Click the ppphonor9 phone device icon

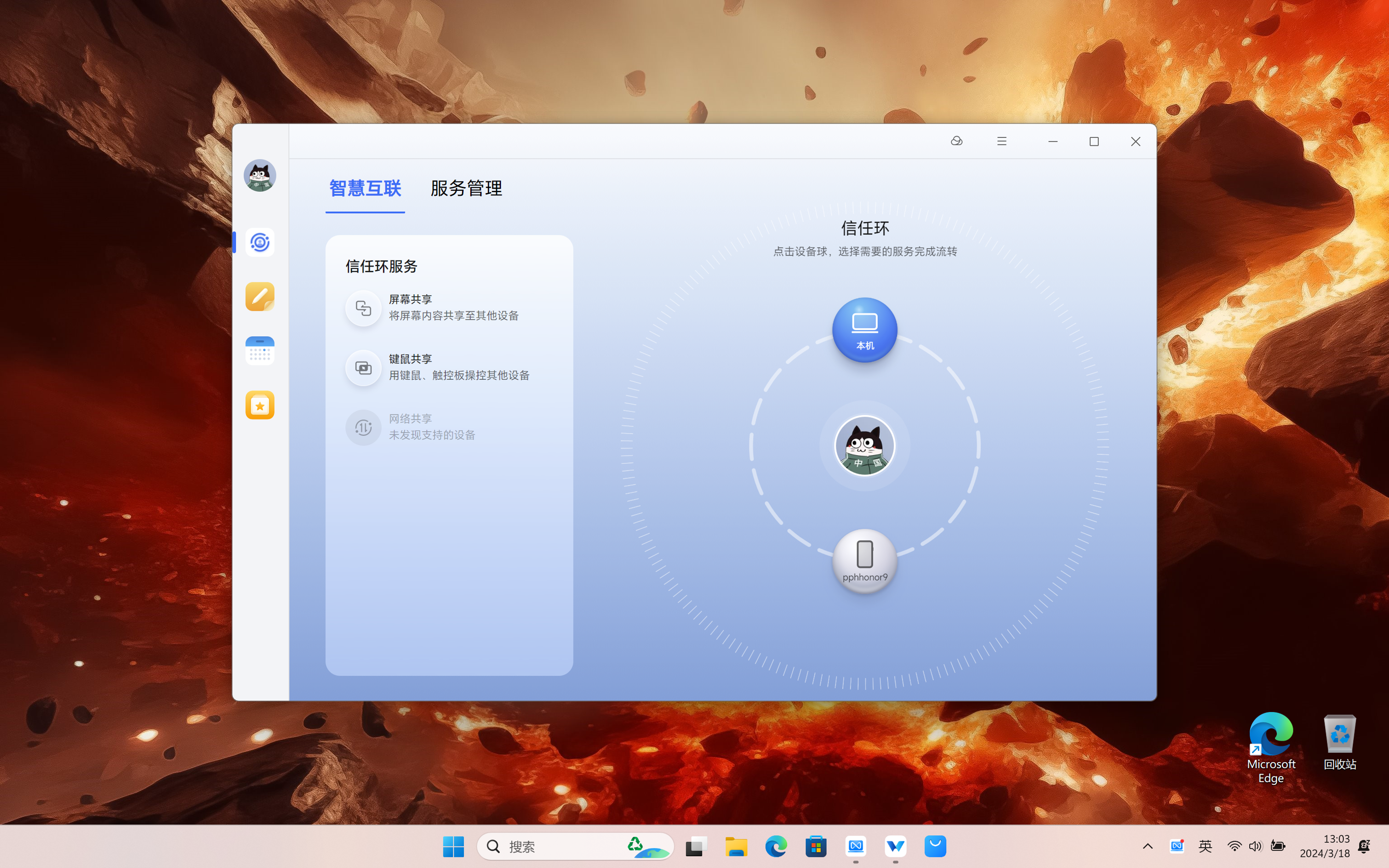(x=864, y=559)
